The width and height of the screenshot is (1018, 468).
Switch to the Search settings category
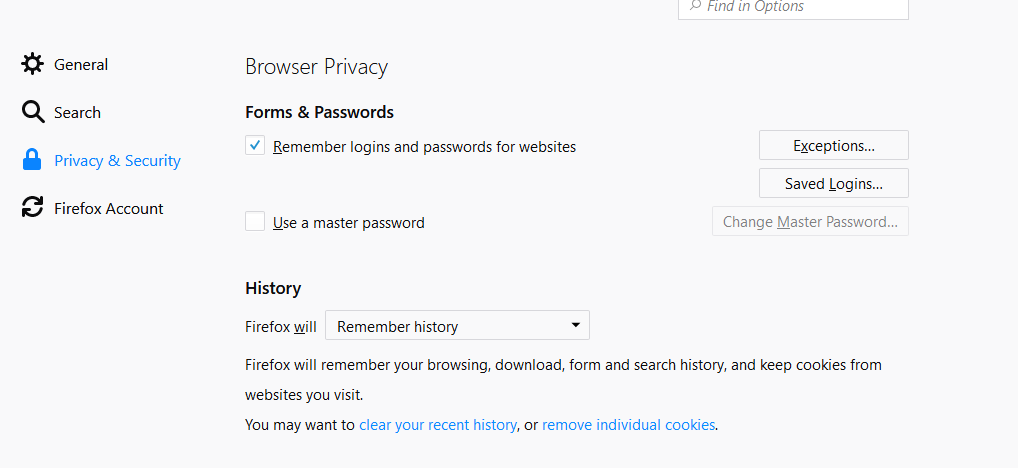tap(77, 112)
